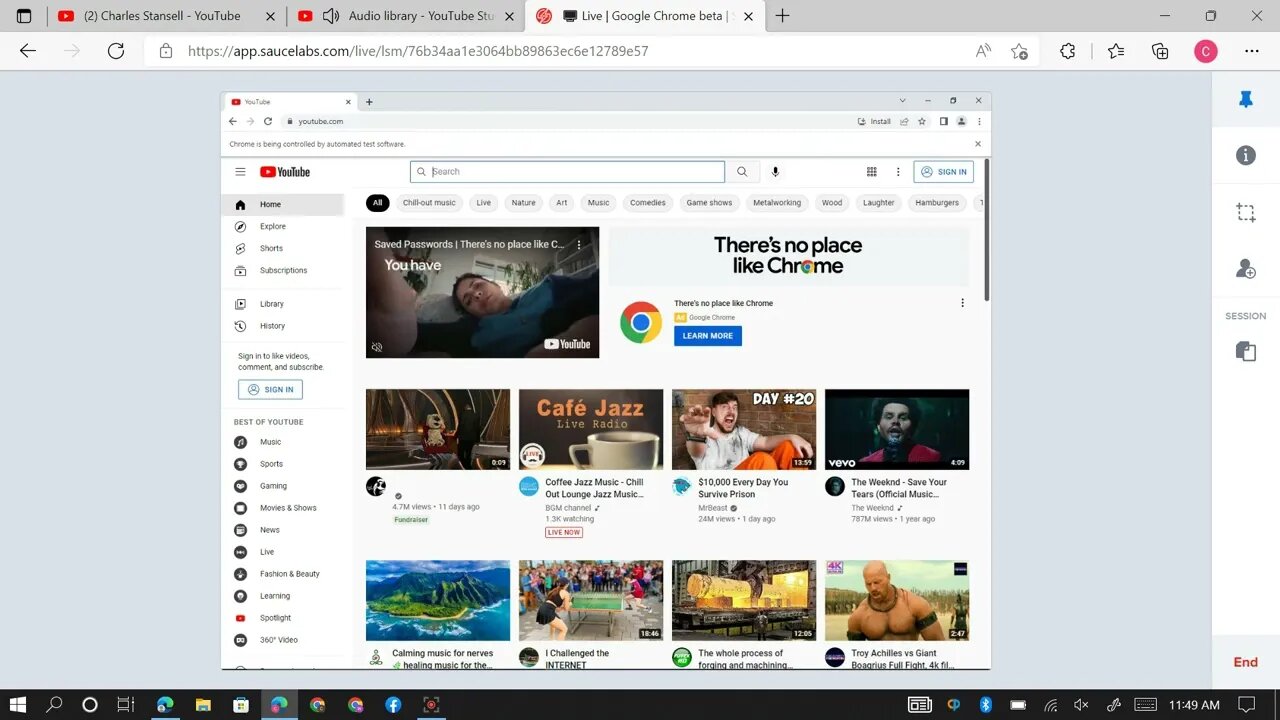Open I Challenged the INTERNET thumbnail

click(591, 600)
